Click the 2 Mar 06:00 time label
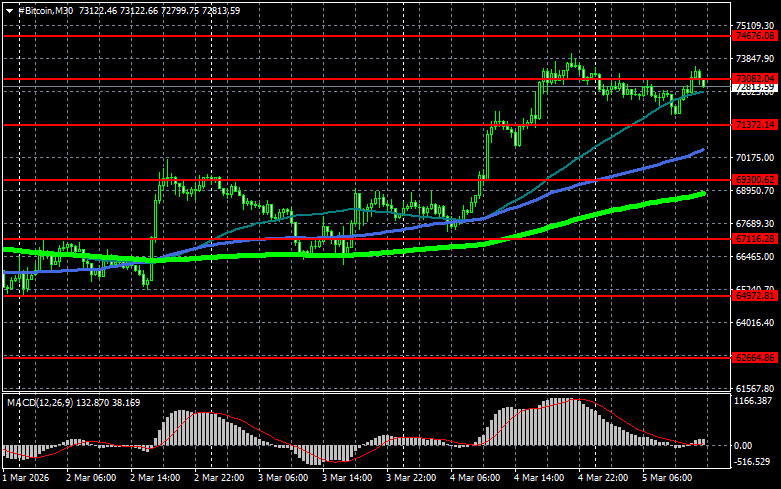 click(91, 478)
